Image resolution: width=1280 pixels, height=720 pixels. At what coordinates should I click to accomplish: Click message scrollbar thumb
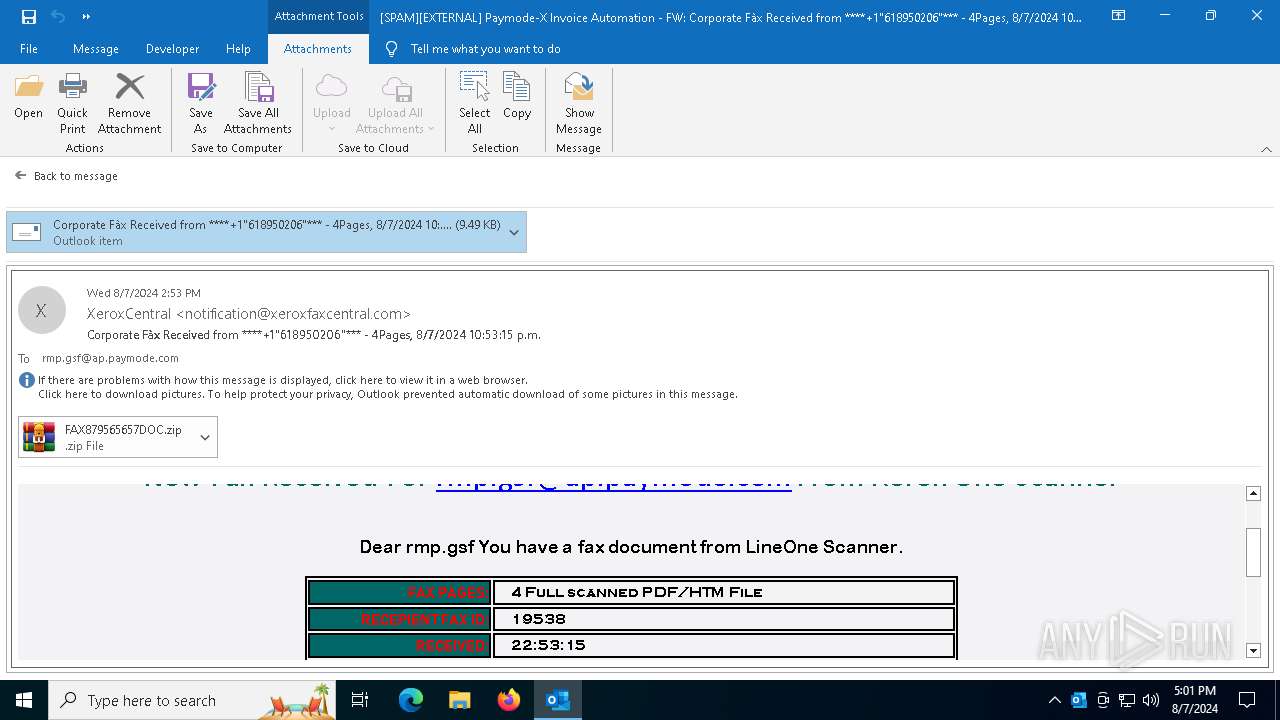pos(1253,552)
